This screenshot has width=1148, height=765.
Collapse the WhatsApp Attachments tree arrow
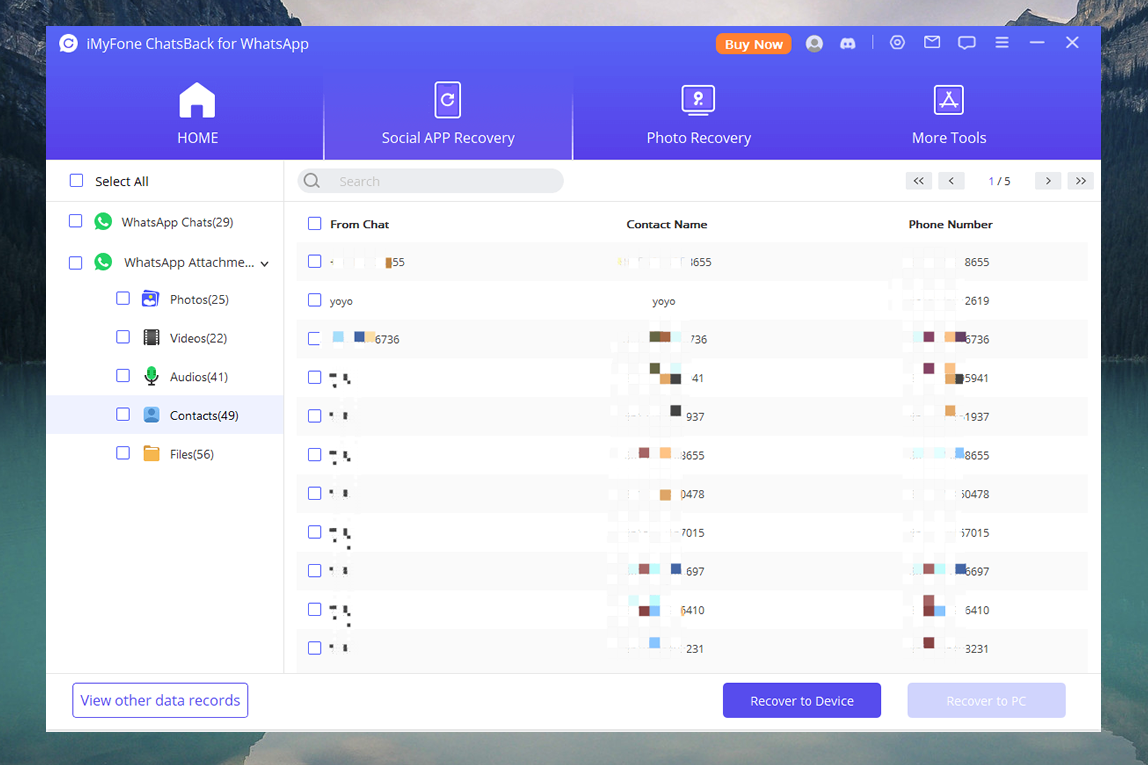264,264
